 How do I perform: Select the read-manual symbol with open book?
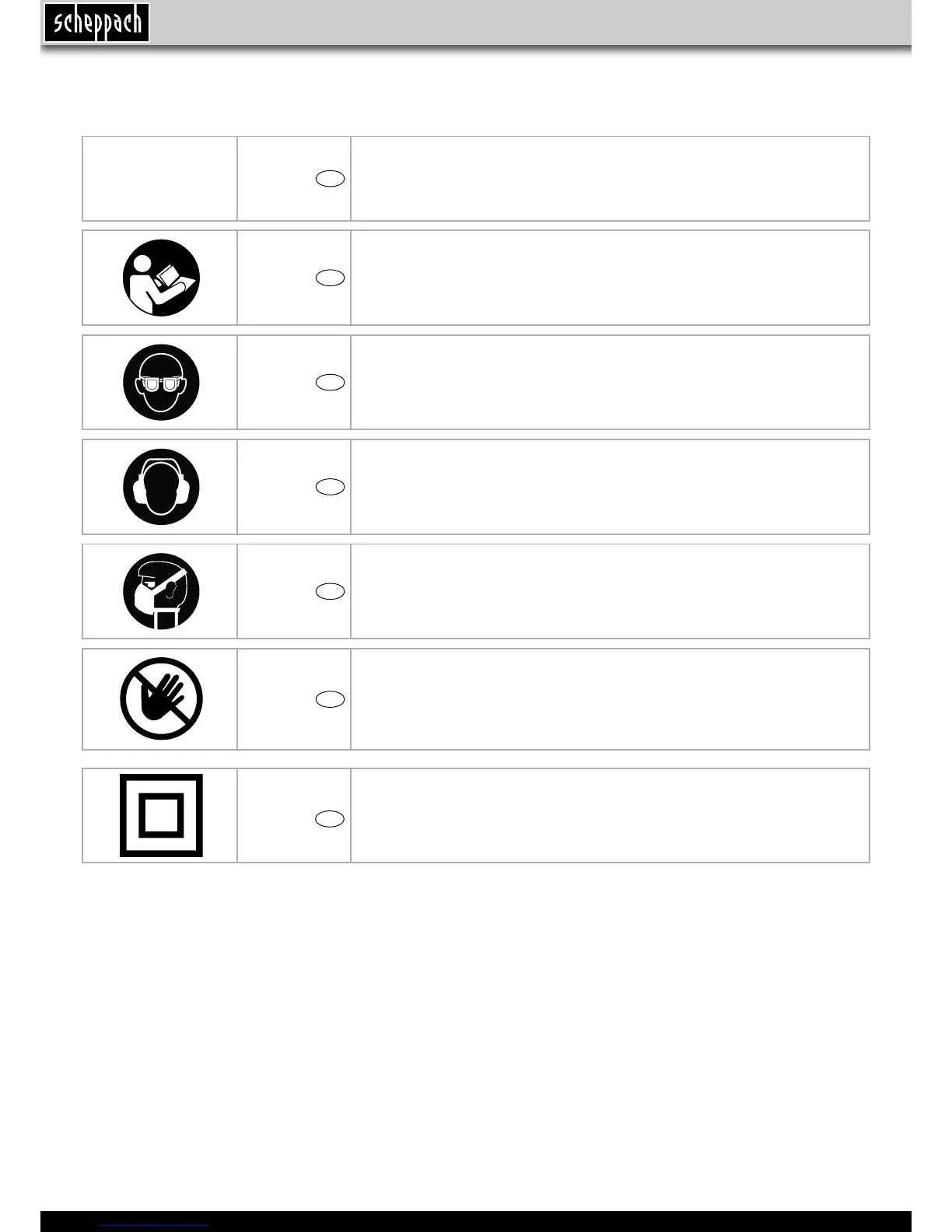tap(161, 278)
